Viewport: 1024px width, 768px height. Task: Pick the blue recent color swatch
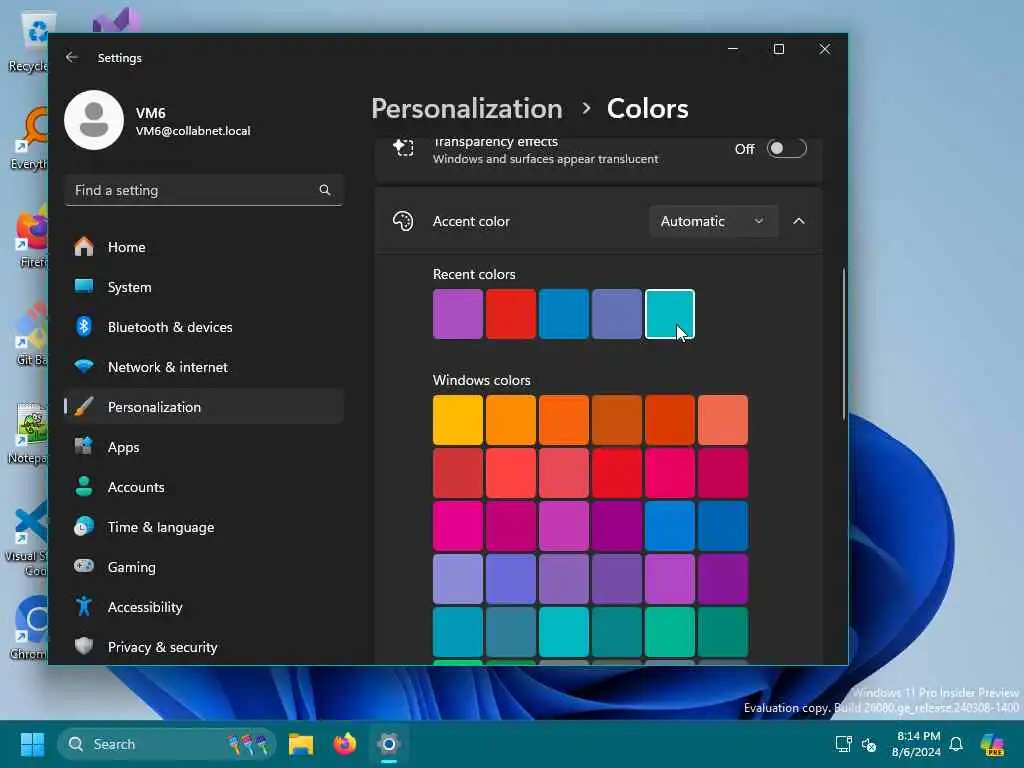click(564, 314)
